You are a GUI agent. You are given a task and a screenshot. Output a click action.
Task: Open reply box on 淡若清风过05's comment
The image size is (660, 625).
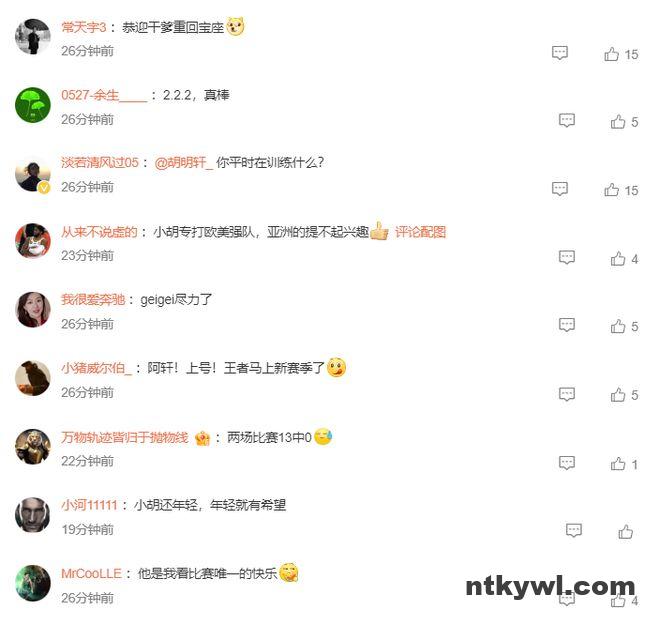pyautogui.click(x=560, y=189)
